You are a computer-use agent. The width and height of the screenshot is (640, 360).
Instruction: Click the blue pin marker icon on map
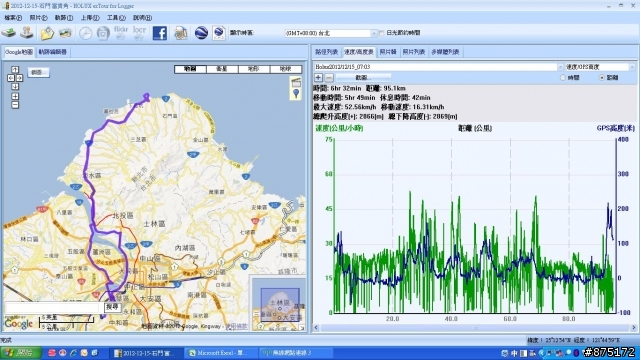click(296, 93)
